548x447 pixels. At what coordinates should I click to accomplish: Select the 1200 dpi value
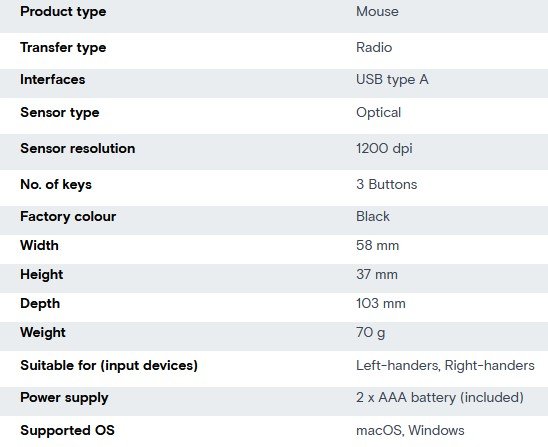384,149
